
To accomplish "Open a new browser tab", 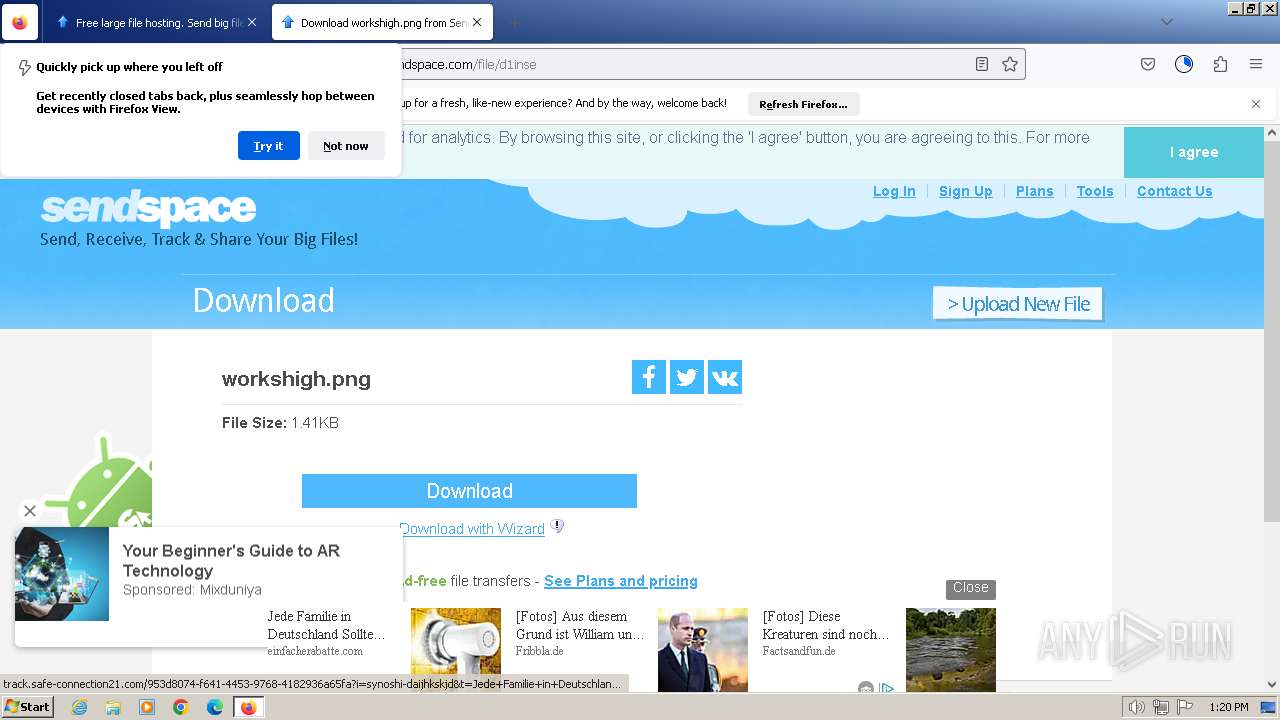I will tap(514, 22).
